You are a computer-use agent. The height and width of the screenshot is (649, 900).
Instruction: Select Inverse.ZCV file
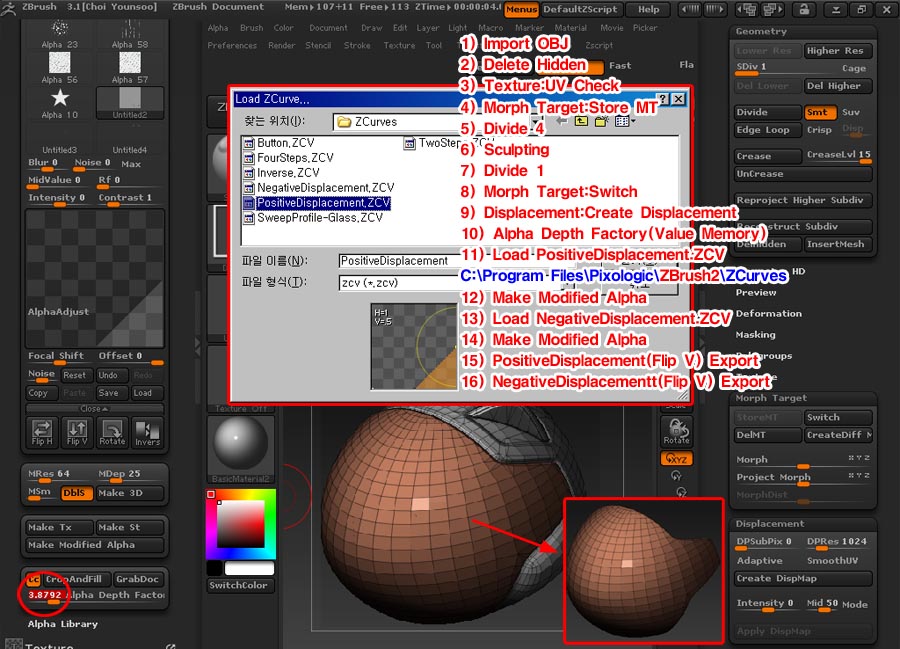click(282, 173)
